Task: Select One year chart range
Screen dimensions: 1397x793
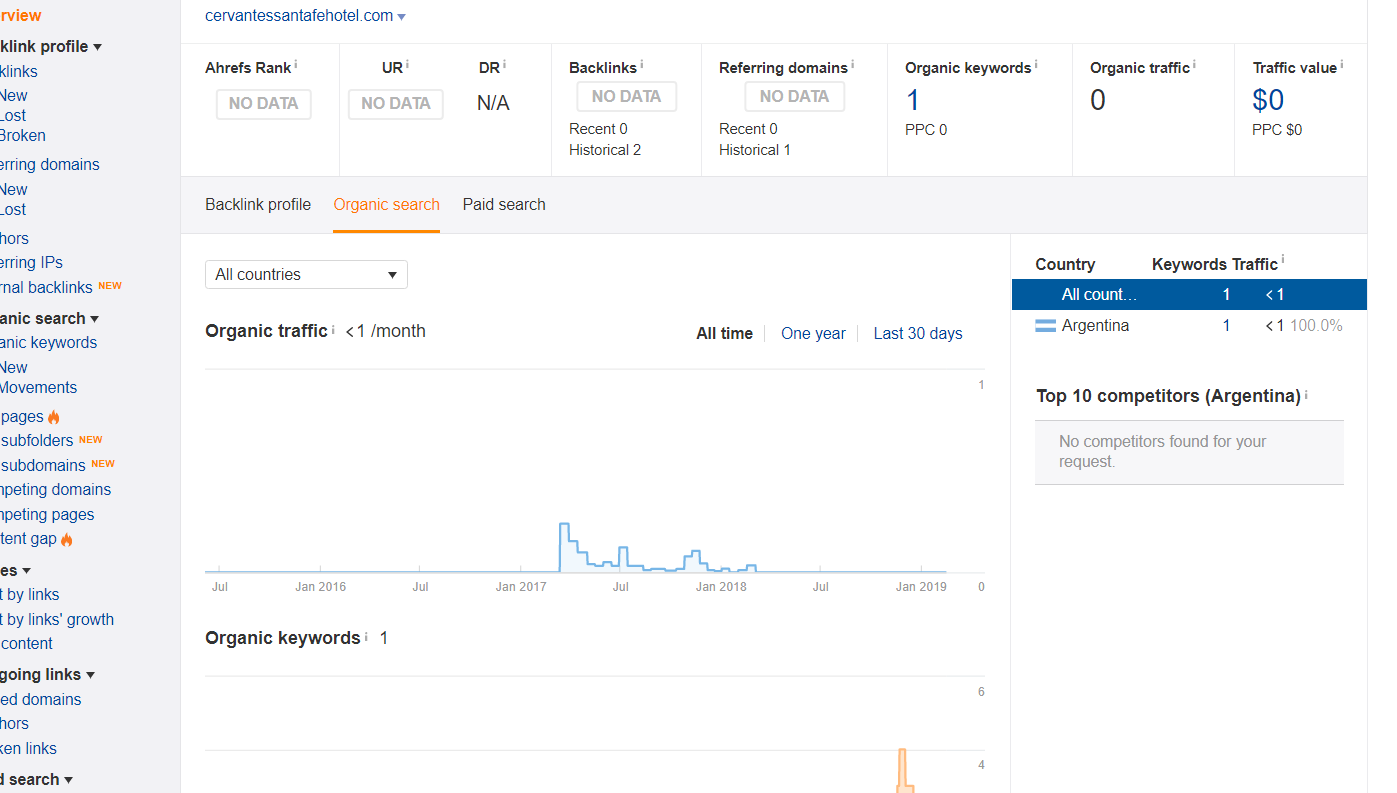Action: [x=813, y=334]
